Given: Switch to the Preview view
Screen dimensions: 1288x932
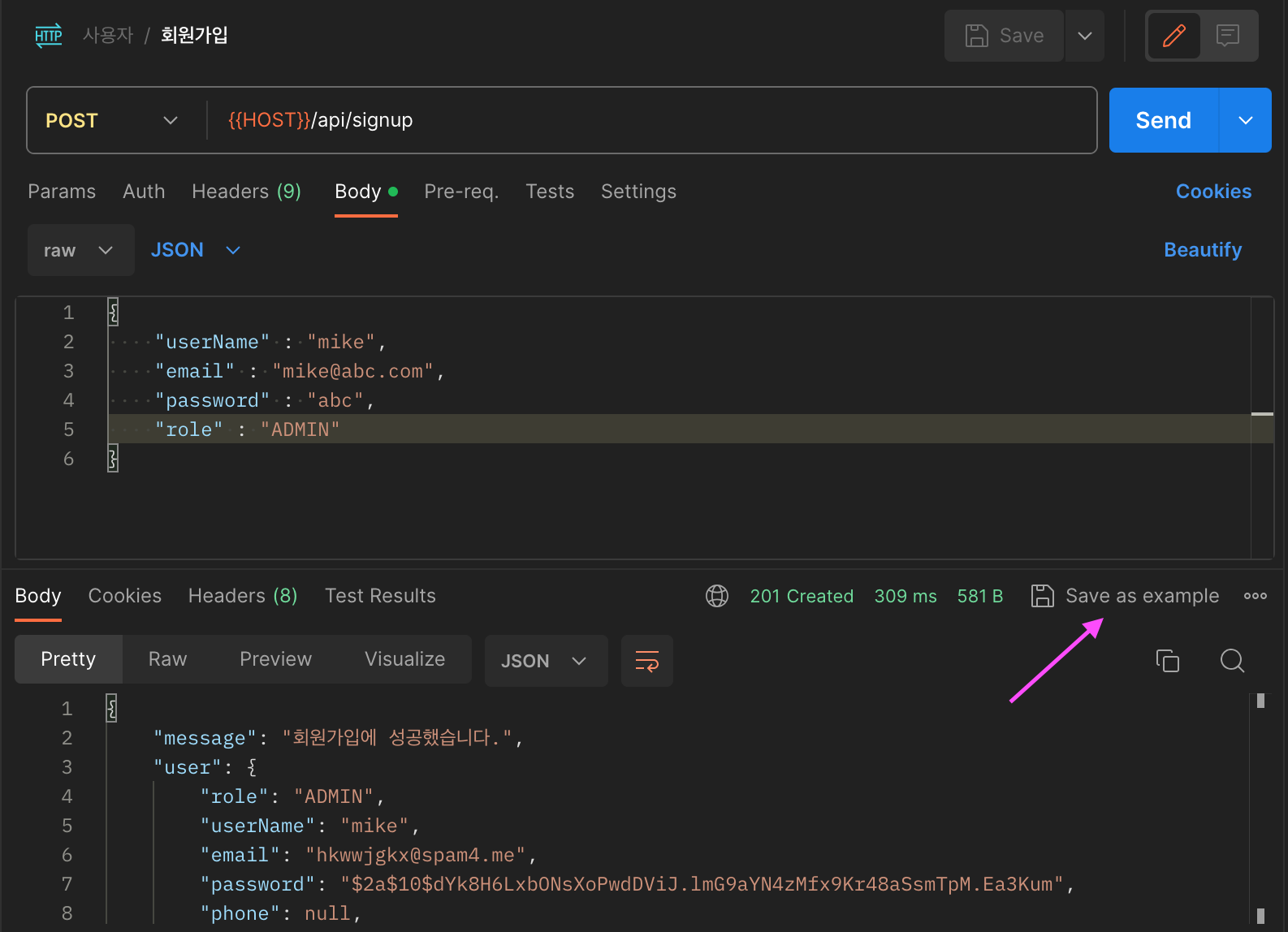Looking at the screenshot, I should point(275,659).
